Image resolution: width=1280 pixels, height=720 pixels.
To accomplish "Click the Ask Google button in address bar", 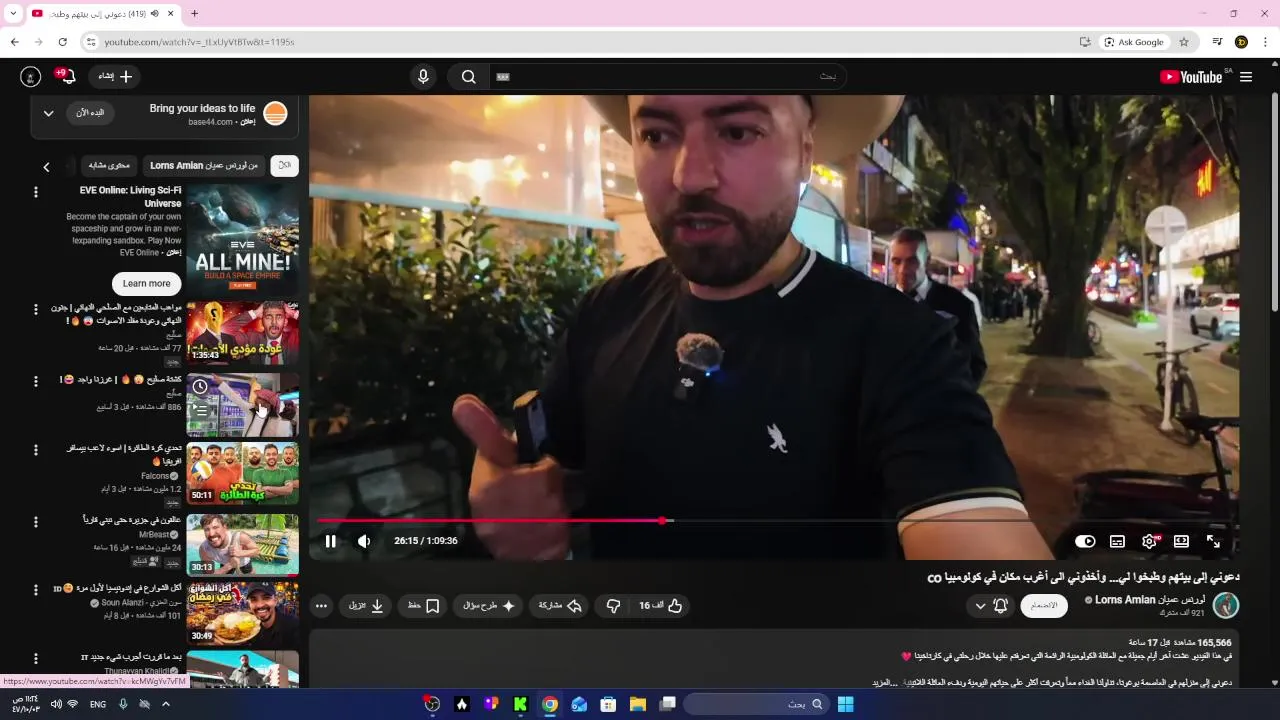I will pyautogui.click(x=1134, y=42).
